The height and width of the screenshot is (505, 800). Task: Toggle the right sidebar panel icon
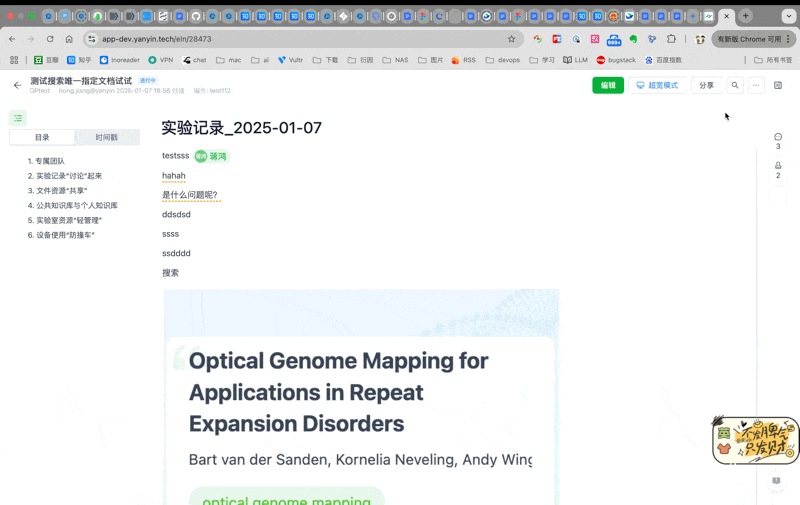click(x=778, y=86)
